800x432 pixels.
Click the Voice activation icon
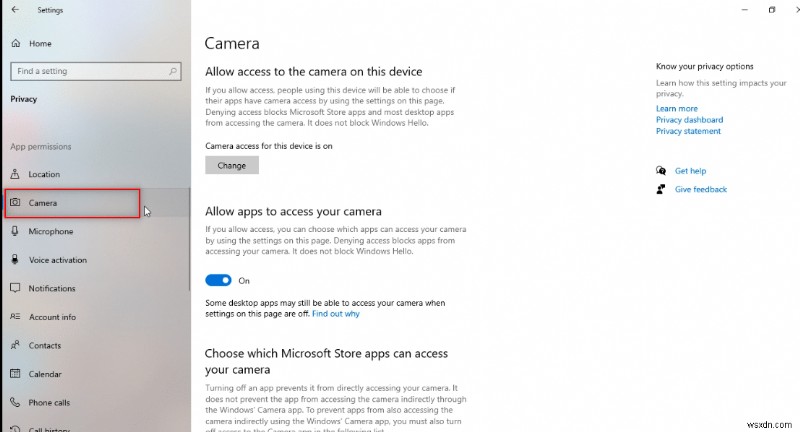pos(15,260)
